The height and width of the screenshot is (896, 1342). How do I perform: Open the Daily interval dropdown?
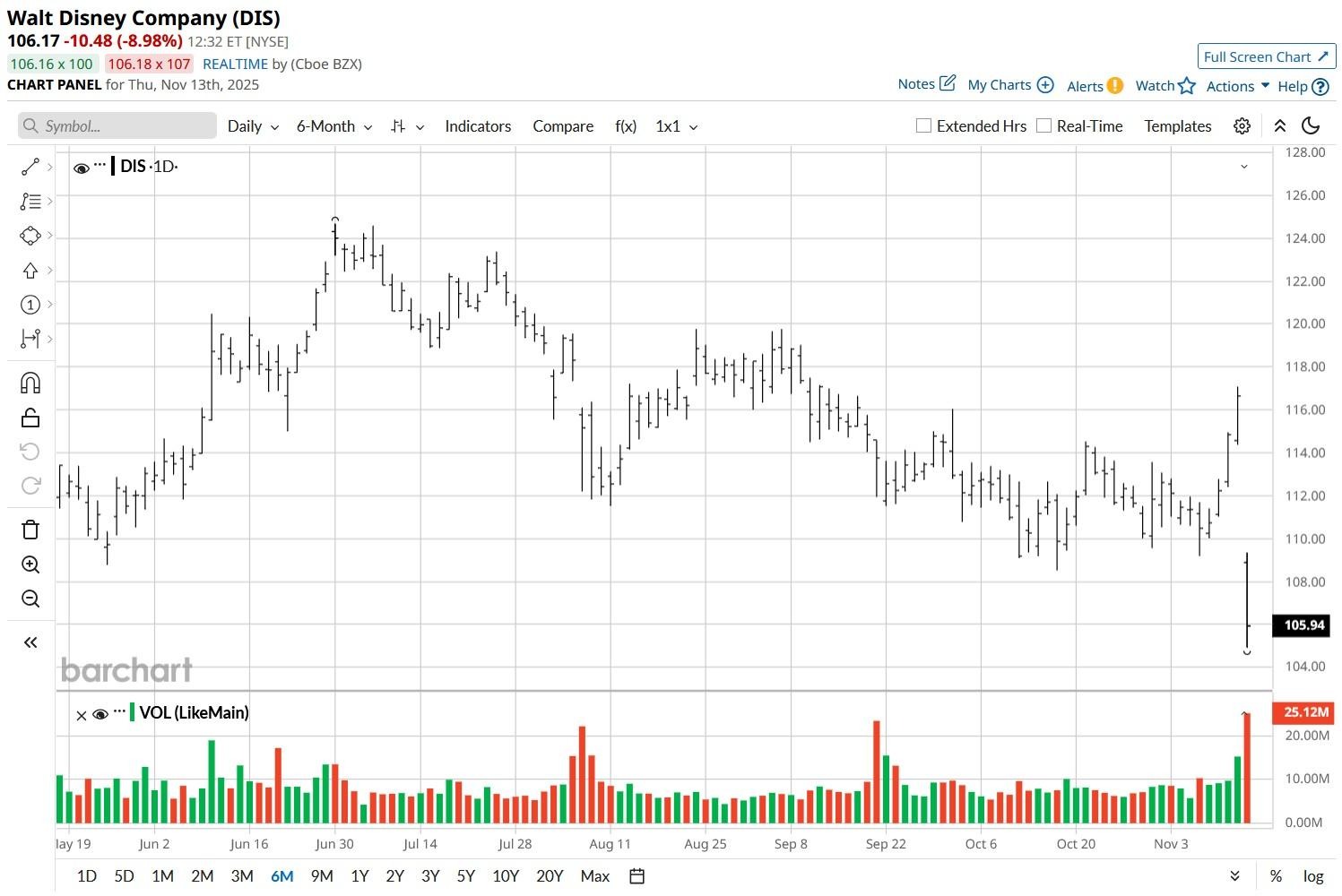[253, 126]
